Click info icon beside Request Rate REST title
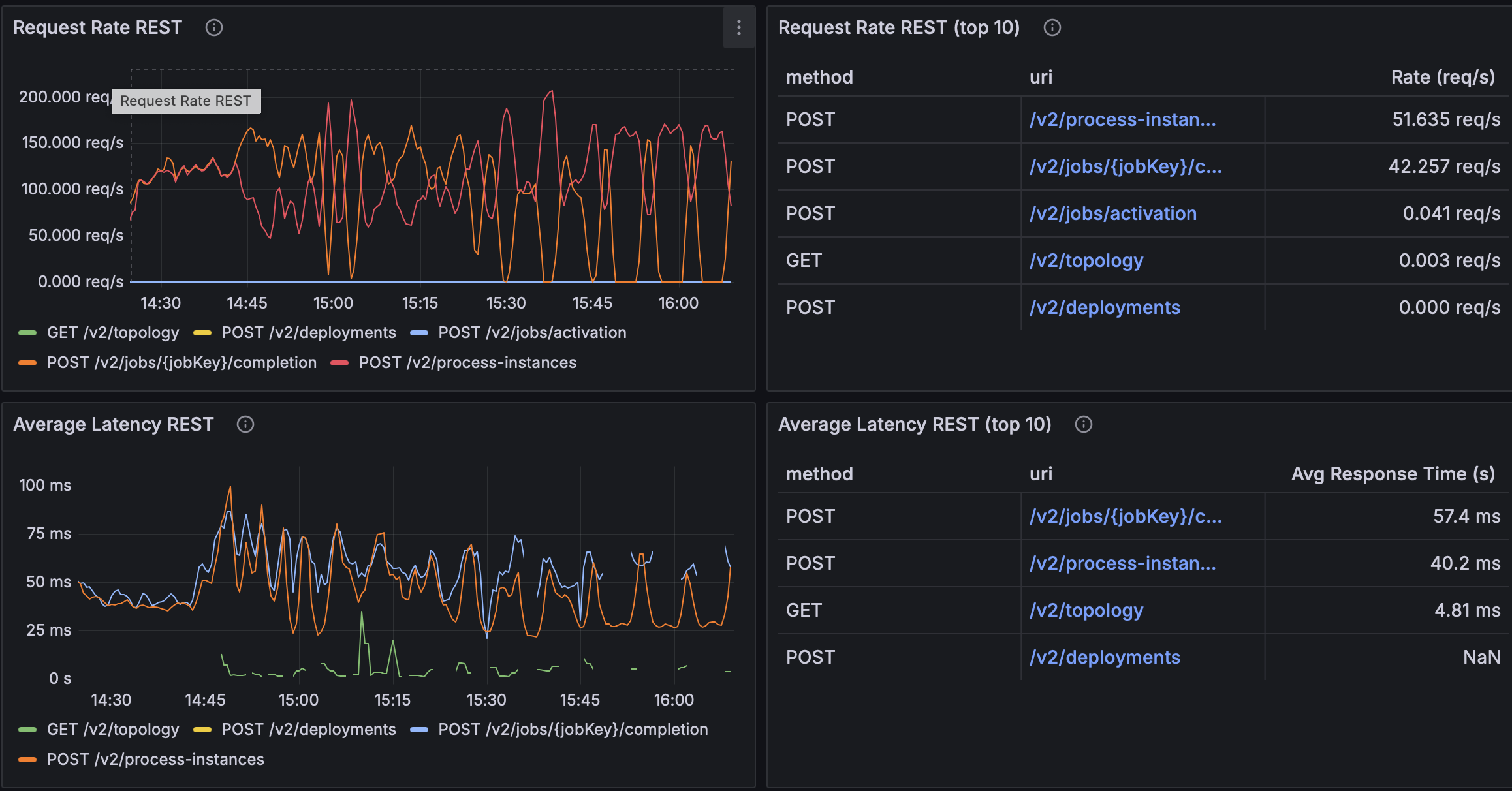 (x=214, y=27)
